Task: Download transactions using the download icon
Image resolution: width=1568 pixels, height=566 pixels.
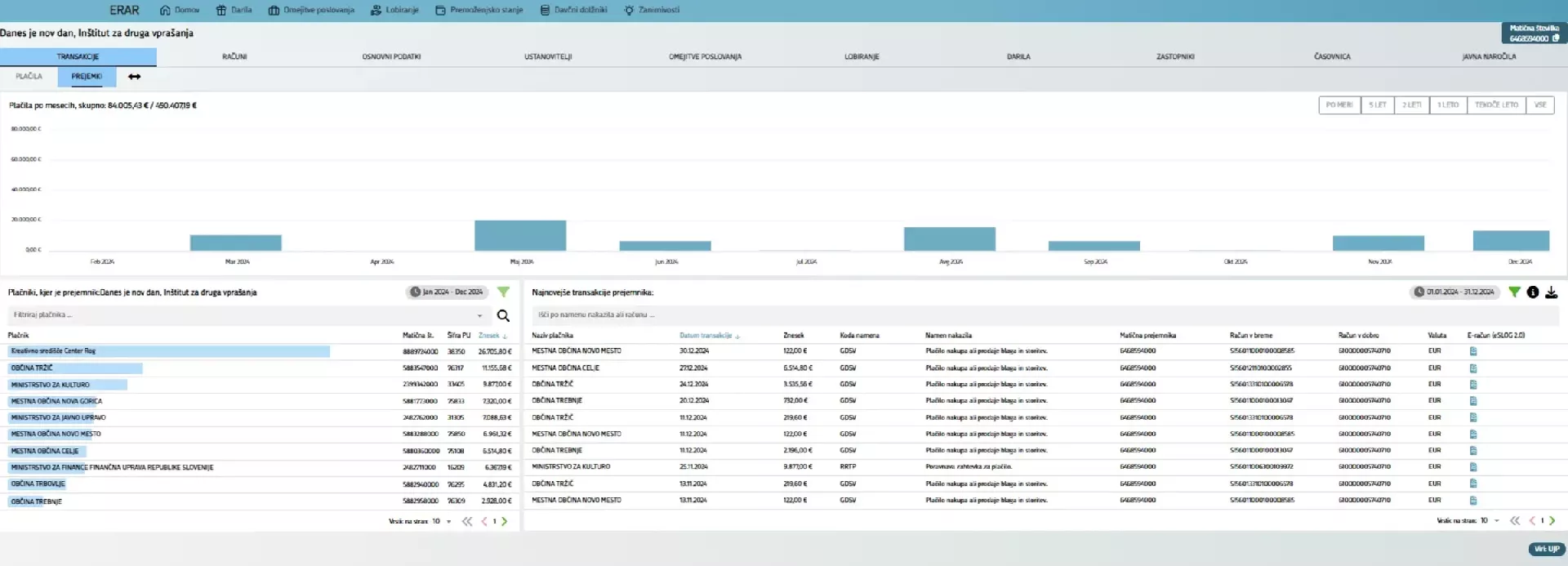Action: pyautogui.click(x=1551, y=292)
